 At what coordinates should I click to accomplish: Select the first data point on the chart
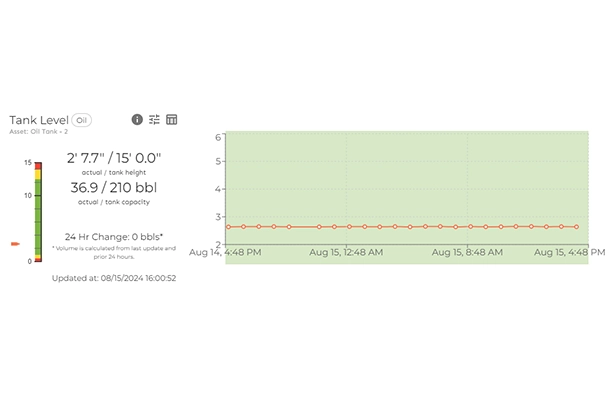coord(228,227)
